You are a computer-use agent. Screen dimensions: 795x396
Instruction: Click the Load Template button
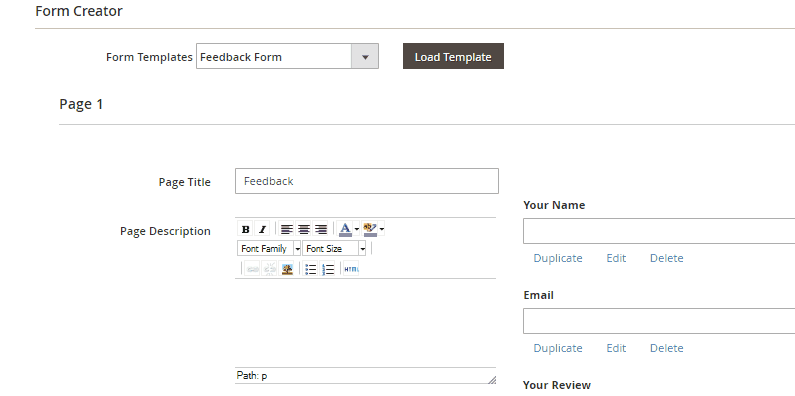[453, 56]
